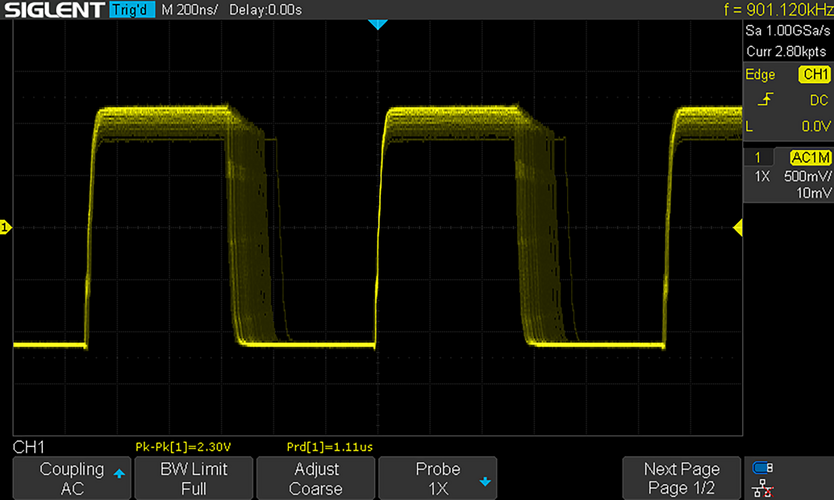Toggle the AC1M channel coupling badge
834x500 pixels.
(x=810, y=157)
